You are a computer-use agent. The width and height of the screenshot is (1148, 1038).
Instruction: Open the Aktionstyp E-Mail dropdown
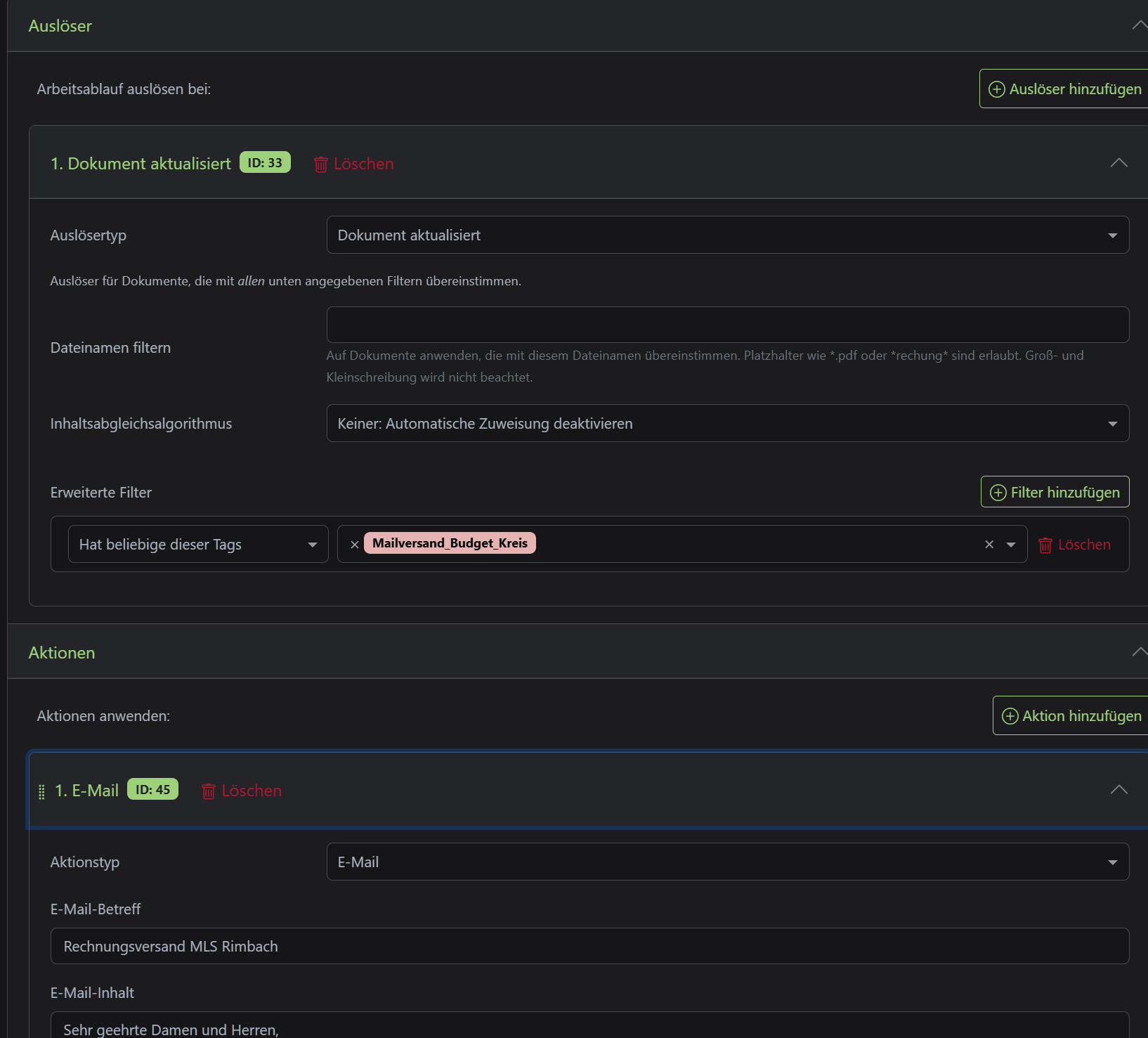[x=727, y=862]
